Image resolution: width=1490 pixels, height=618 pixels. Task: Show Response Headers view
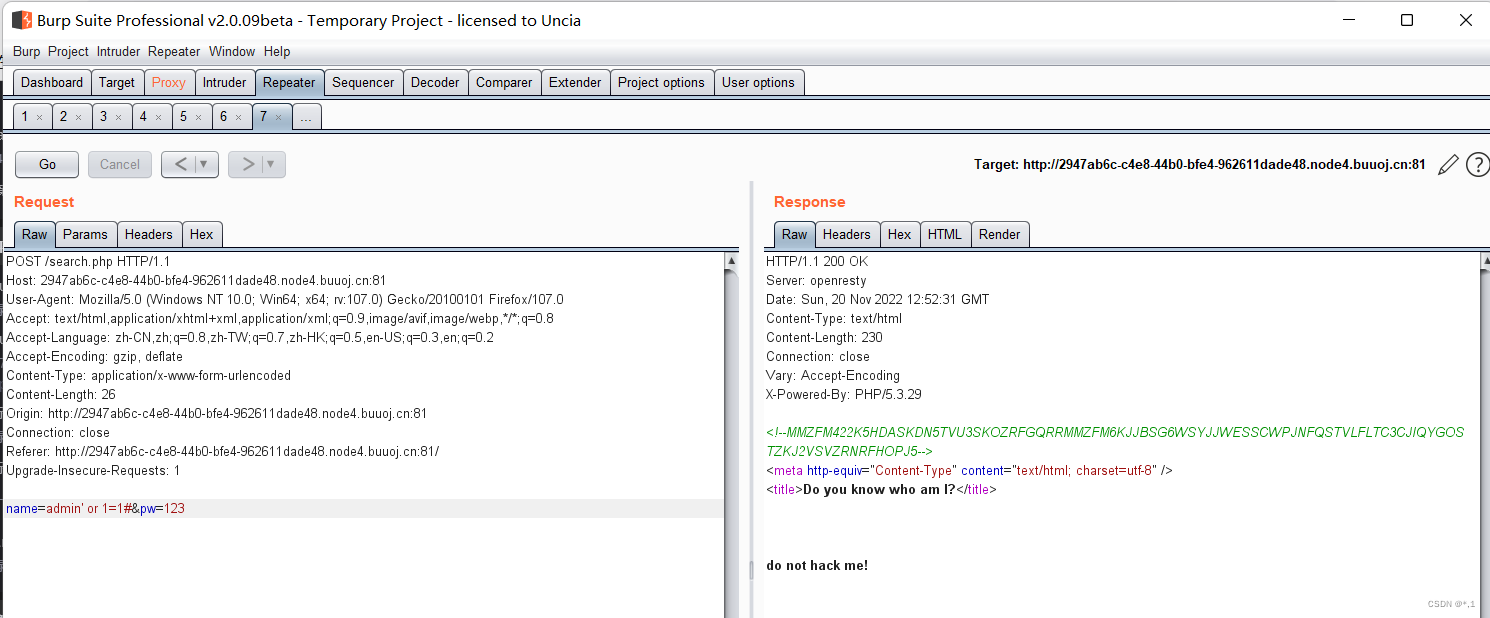pyautogui.click(x=847, y=234)
